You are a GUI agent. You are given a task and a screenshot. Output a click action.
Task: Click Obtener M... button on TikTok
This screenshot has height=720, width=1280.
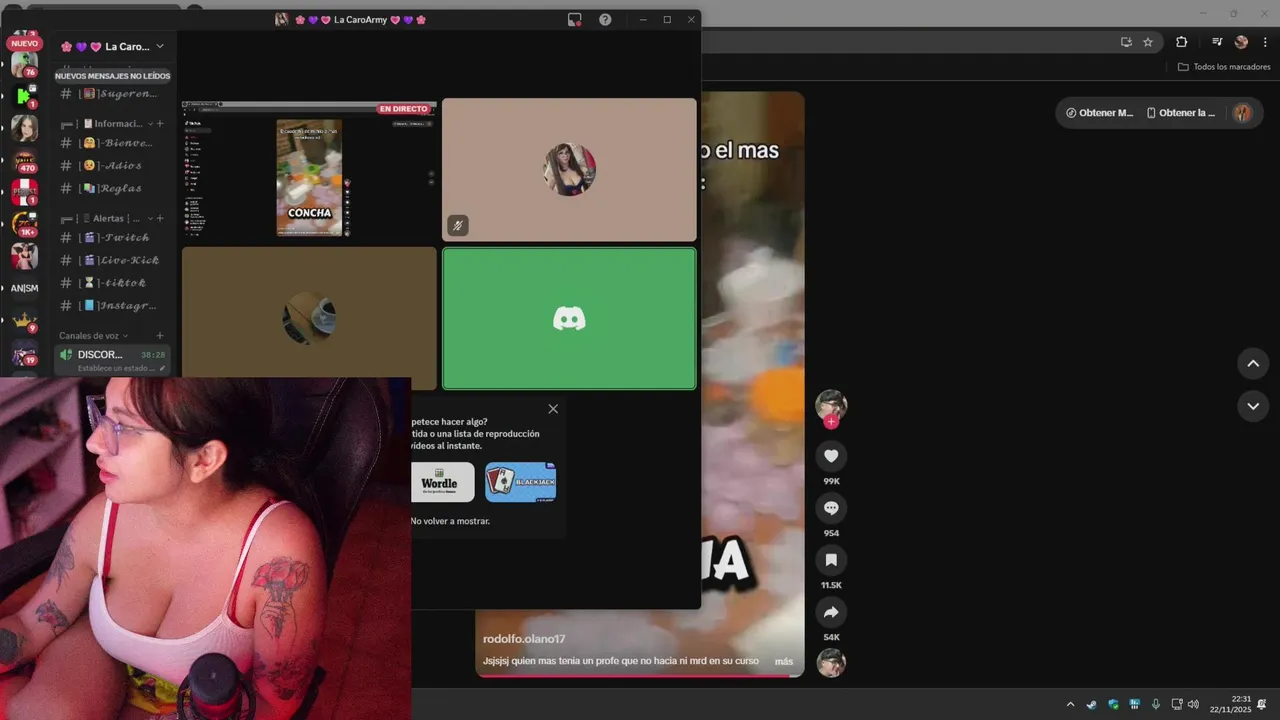click(1099, 113)
